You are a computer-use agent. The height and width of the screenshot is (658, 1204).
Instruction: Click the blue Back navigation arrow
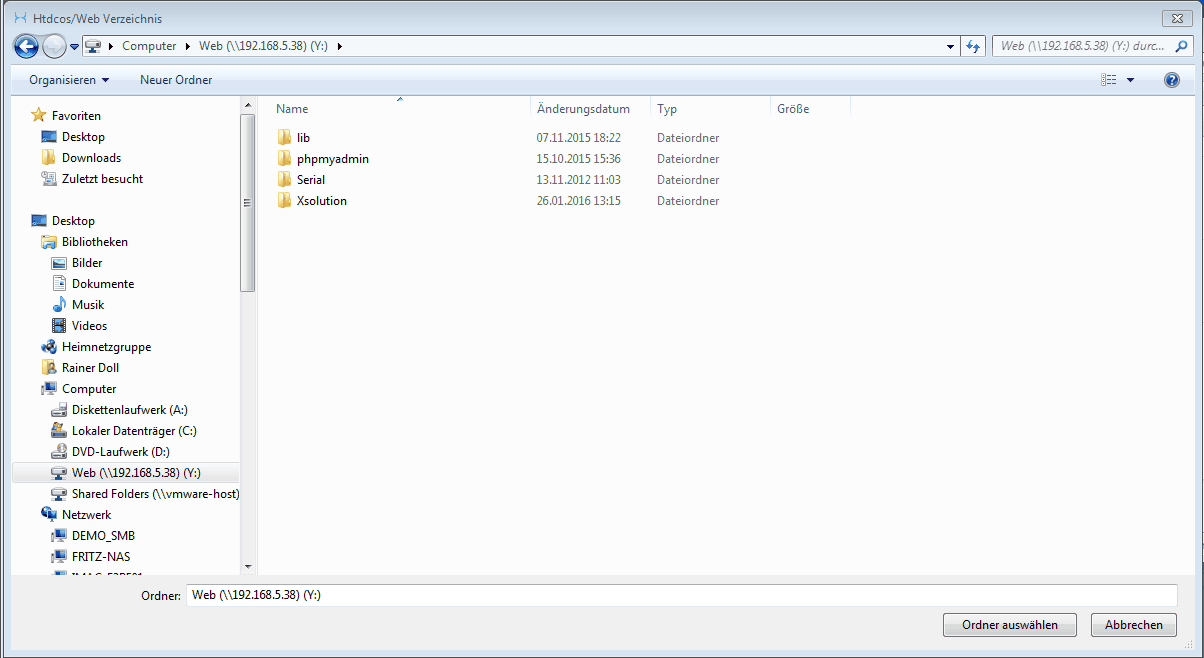coord(26,46)
